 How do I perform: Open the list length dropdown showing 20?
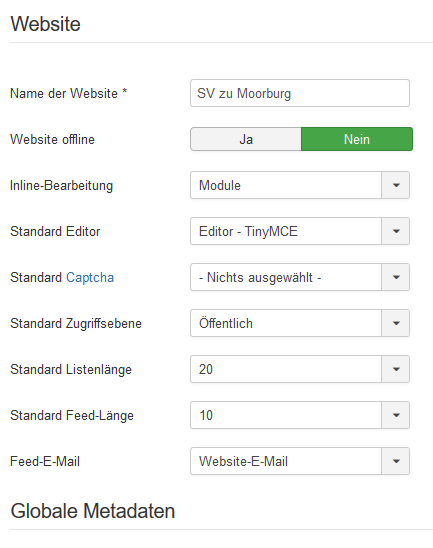[300, 369]
